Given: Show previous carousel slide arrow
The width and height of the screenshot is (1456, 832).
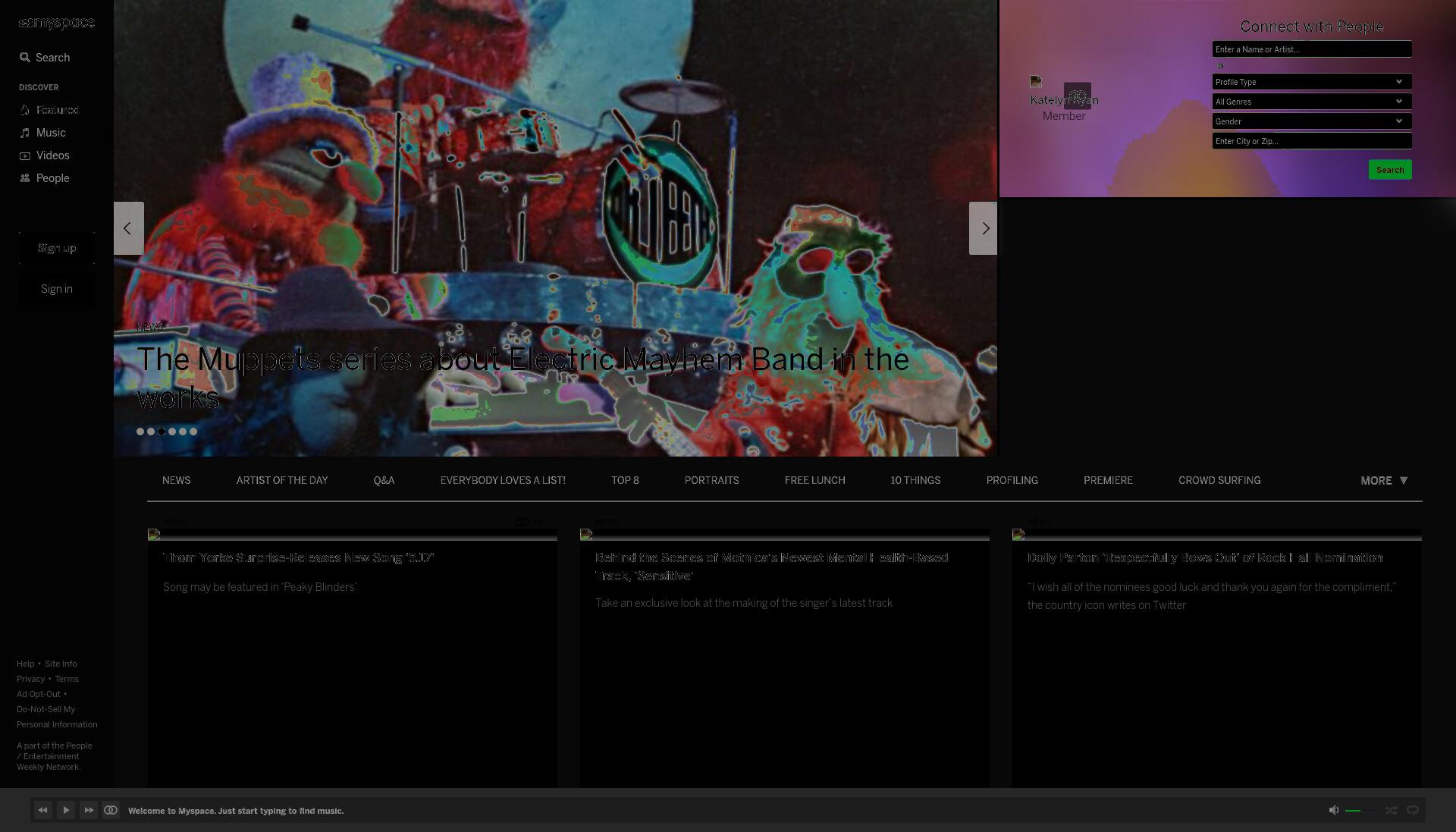Looking at the screenshot, I should pyautogui.click(x=128, y=228).
